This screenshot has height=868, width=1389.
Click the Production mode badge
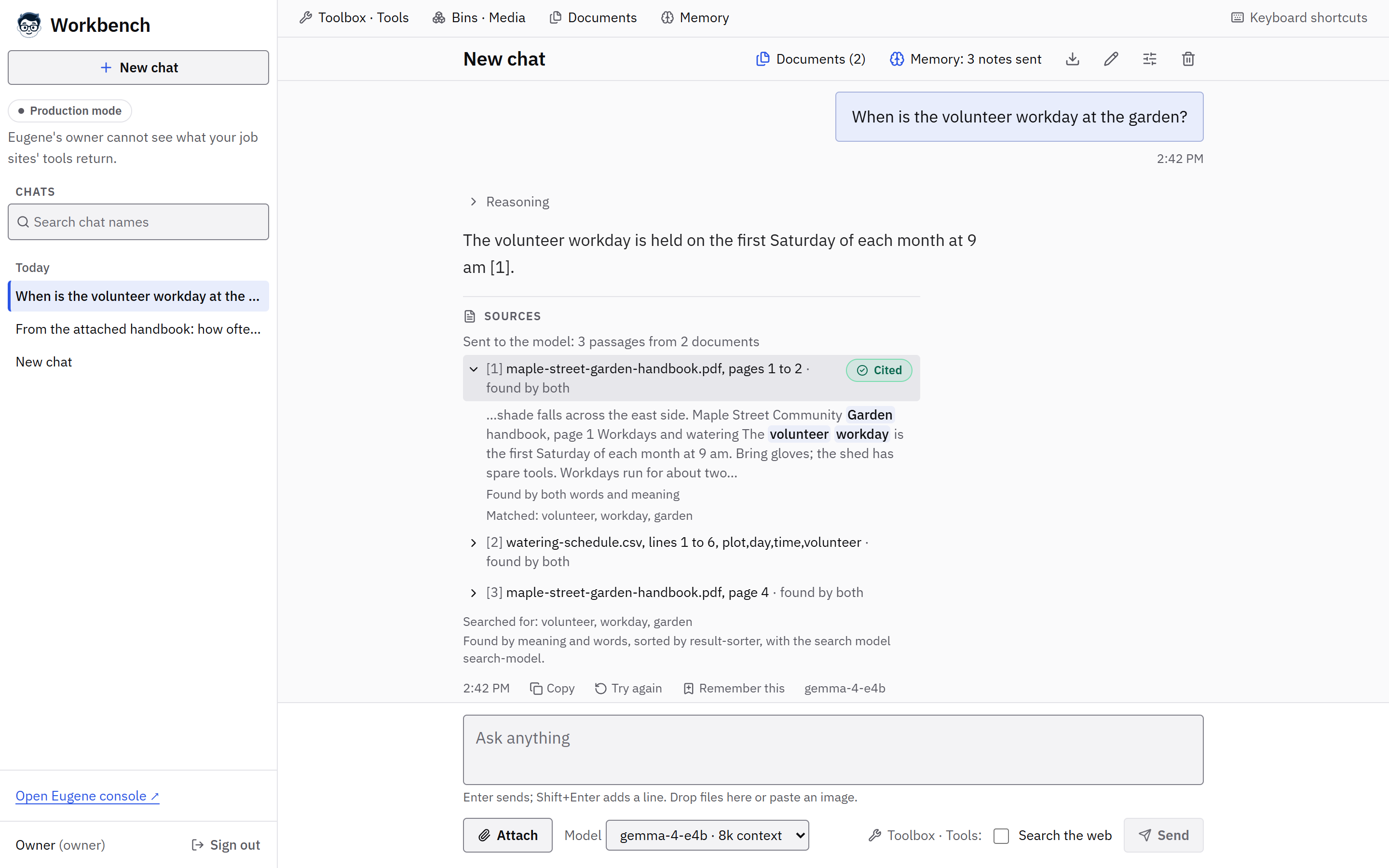click(x=70, y=111)
